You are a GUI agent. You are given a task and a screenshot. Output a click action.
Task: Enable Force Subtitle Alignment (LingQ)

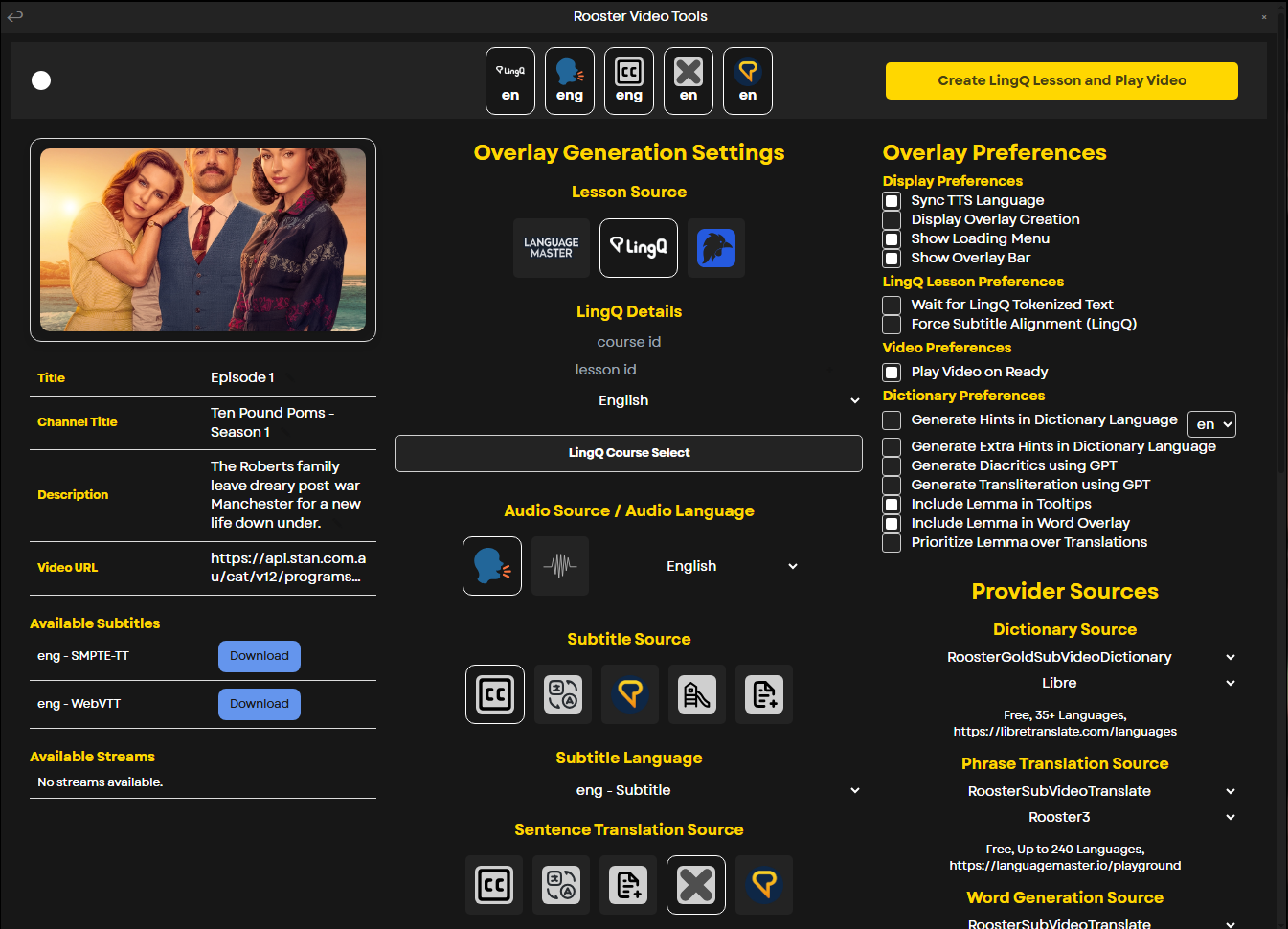892,325
